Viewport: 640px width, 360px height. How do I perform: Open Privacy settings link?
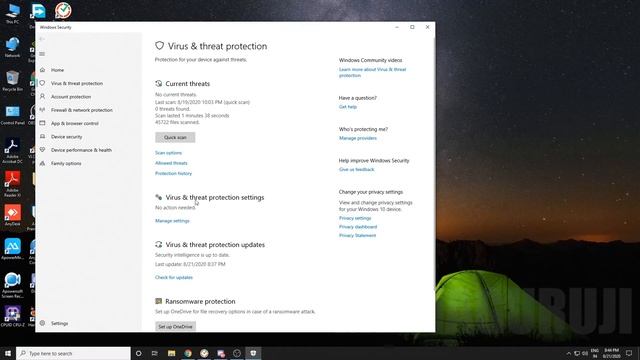click(355, 218)
